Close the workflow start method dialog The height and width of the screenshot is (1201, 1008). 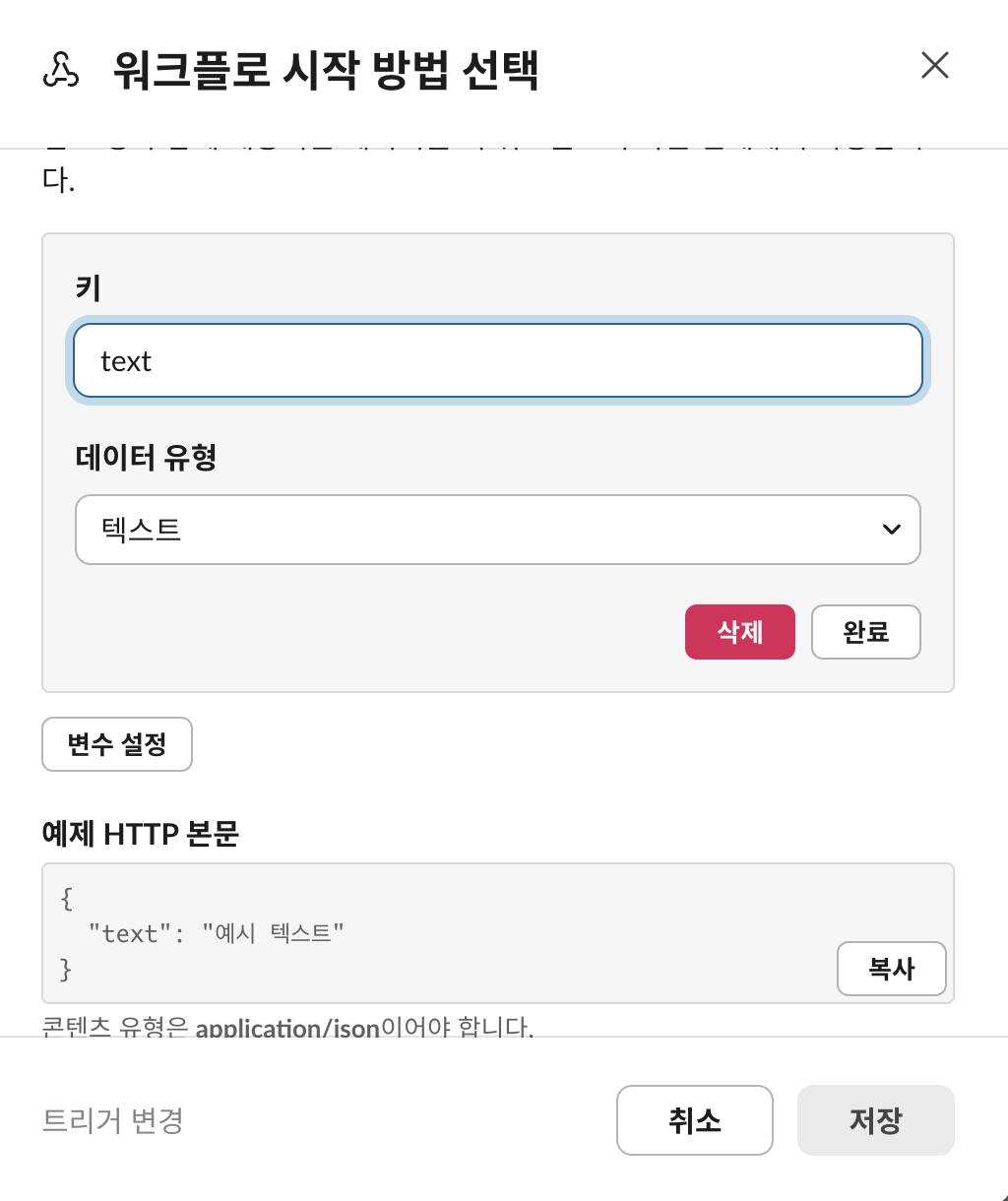click(934, 66)
